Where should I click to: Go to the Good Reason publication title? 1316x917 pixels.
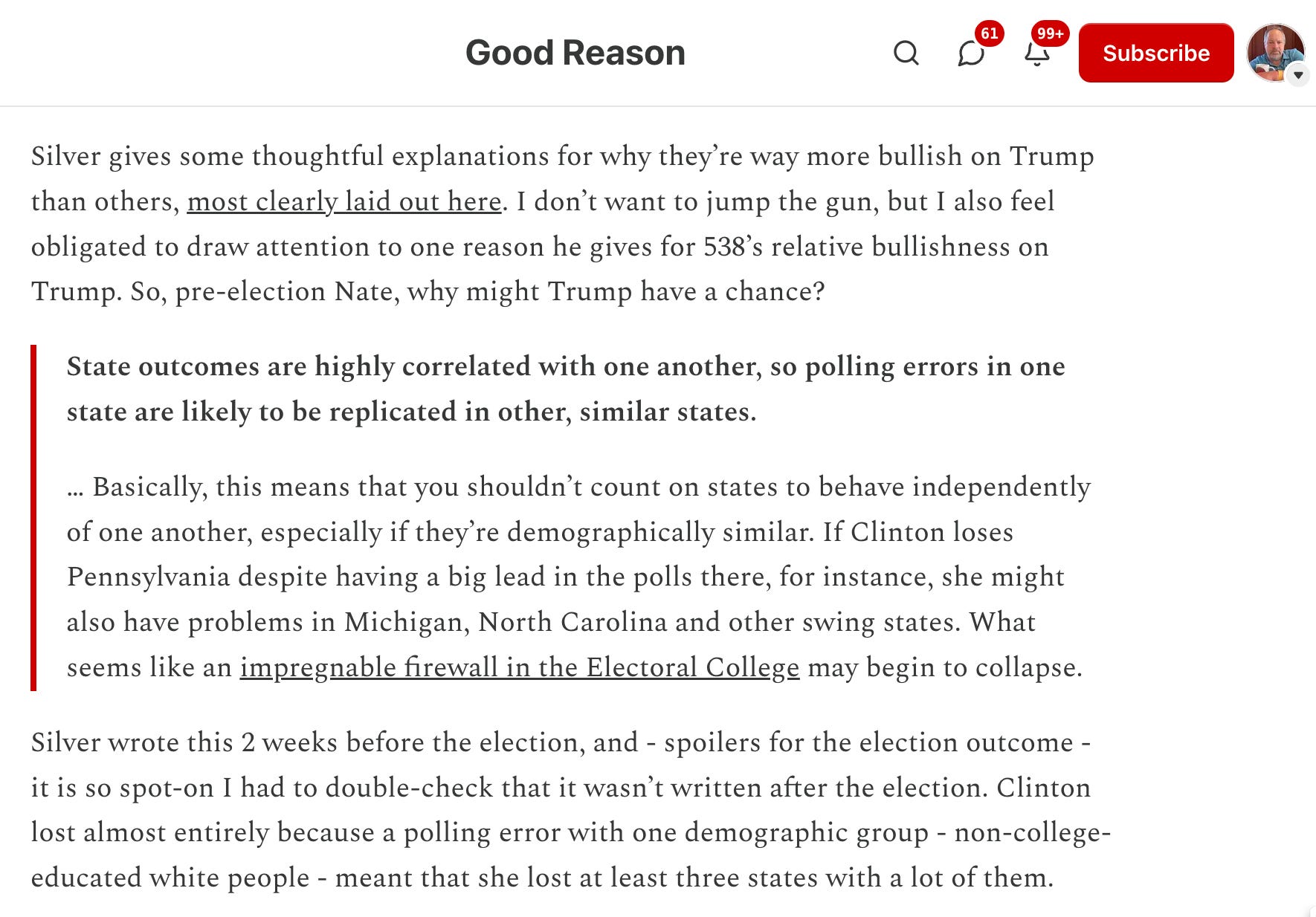[x=575, y=53]
